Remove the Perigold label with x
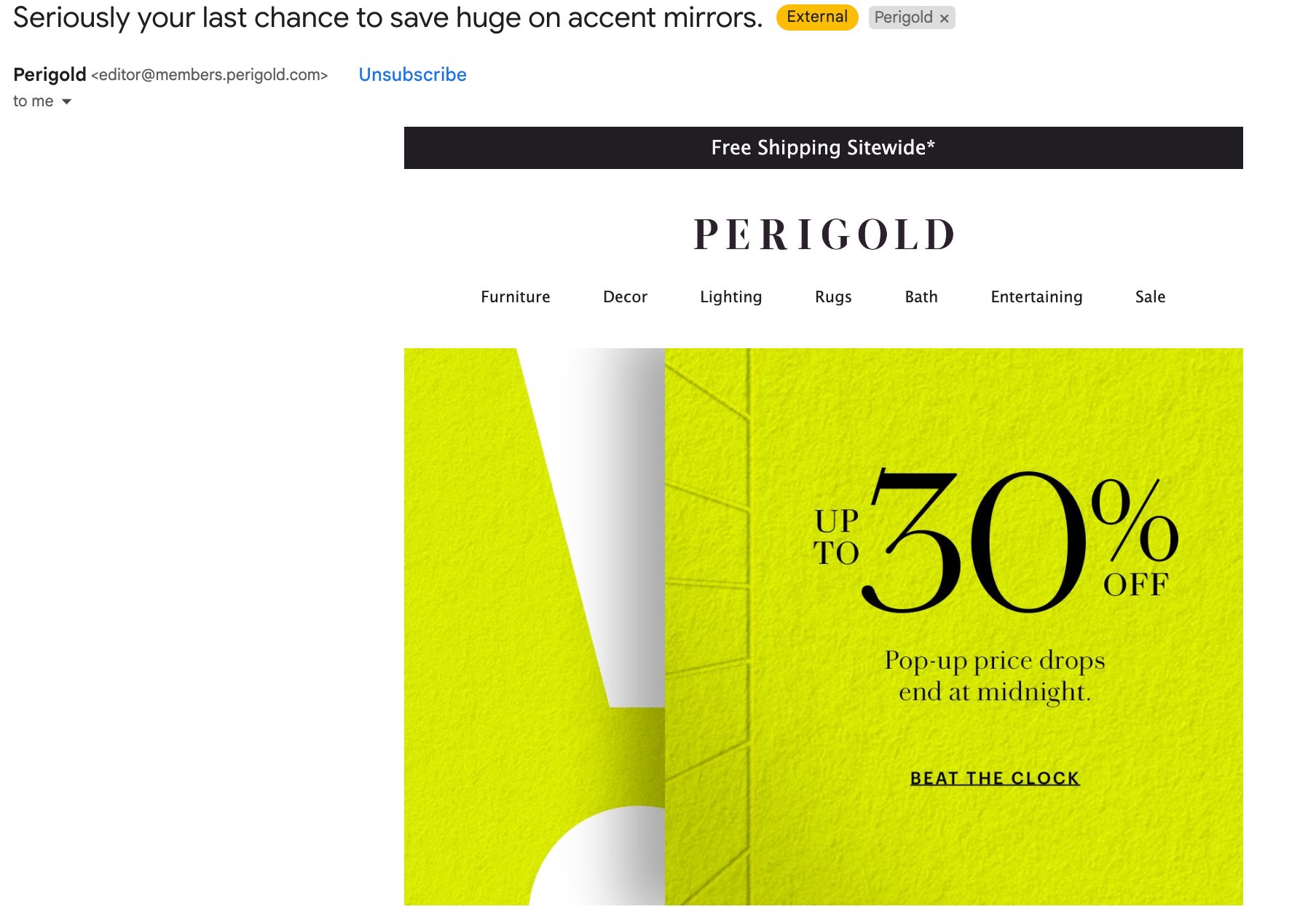This screenshot has width=1316, height=920. pos(944,18)
